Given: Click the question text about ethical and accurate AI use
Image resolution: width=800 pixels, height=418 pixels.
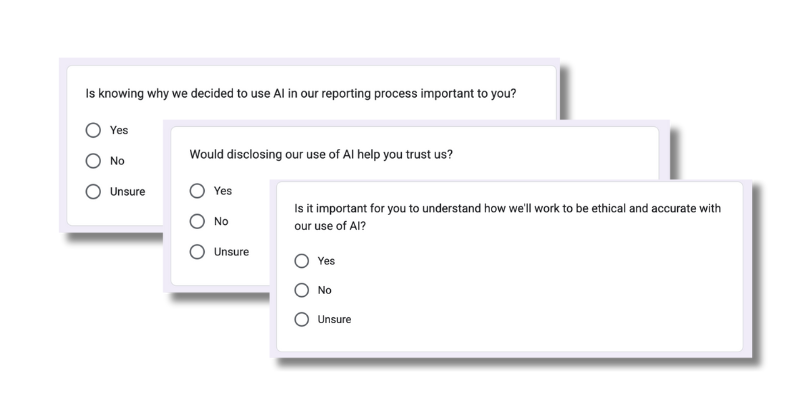Looking at the screenshot, I should 507,208.
